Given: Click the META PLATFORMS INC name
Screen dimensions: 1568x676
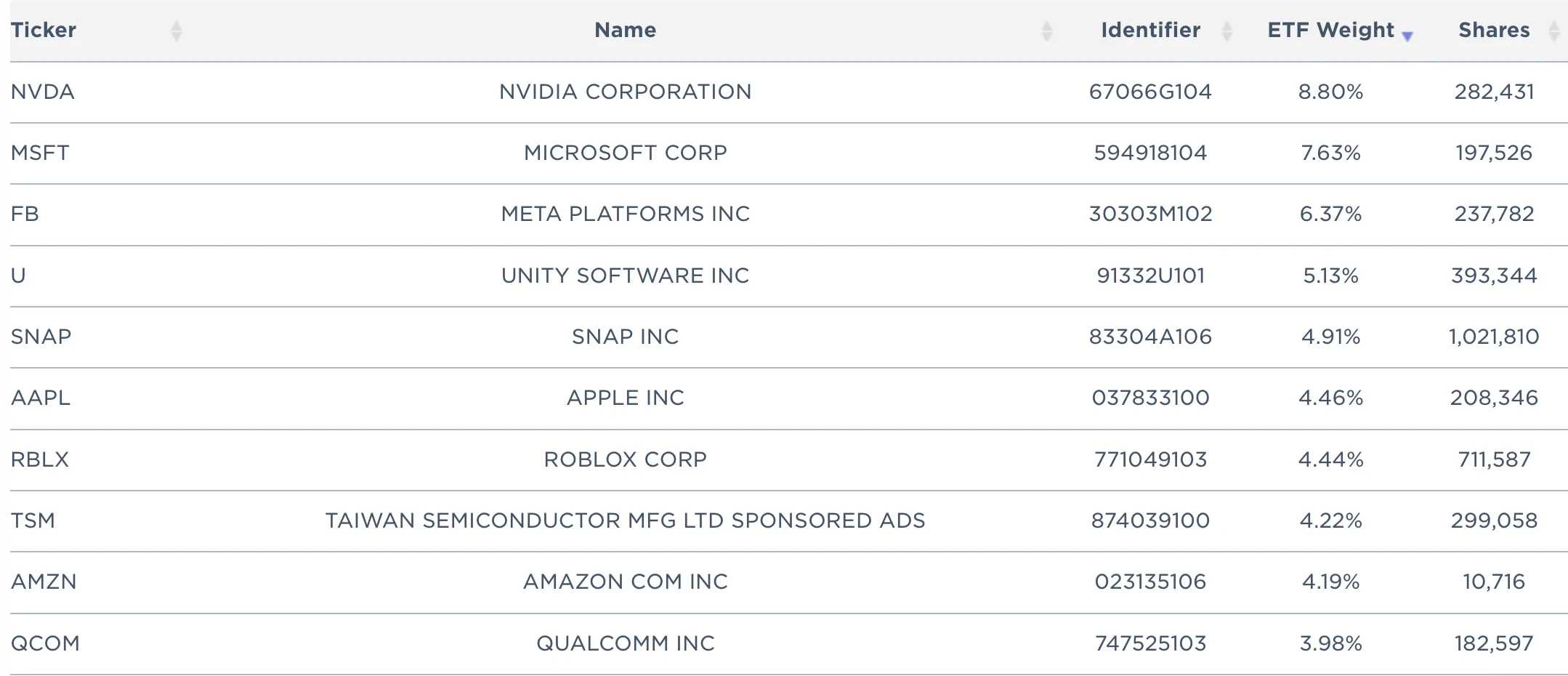Looking at the screenshot, I should [x=625, y=214].
